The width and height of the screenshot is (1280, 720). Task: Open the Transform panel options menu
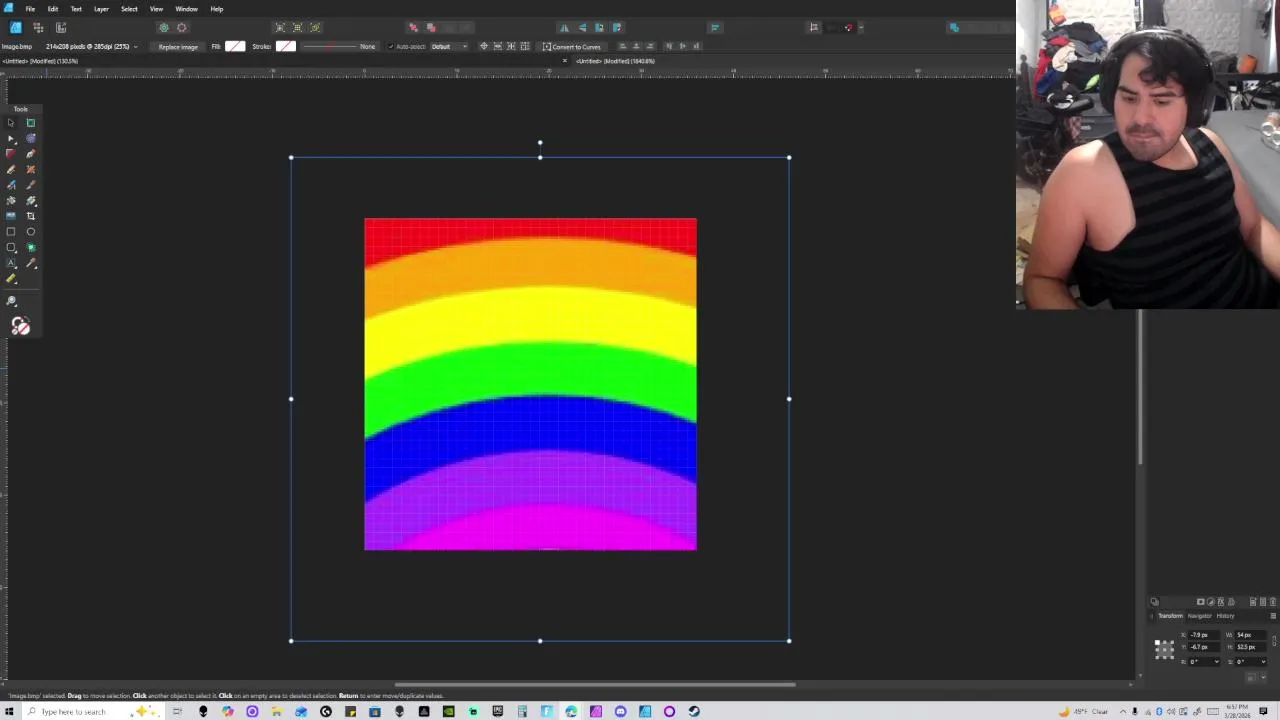[1273, 616]
